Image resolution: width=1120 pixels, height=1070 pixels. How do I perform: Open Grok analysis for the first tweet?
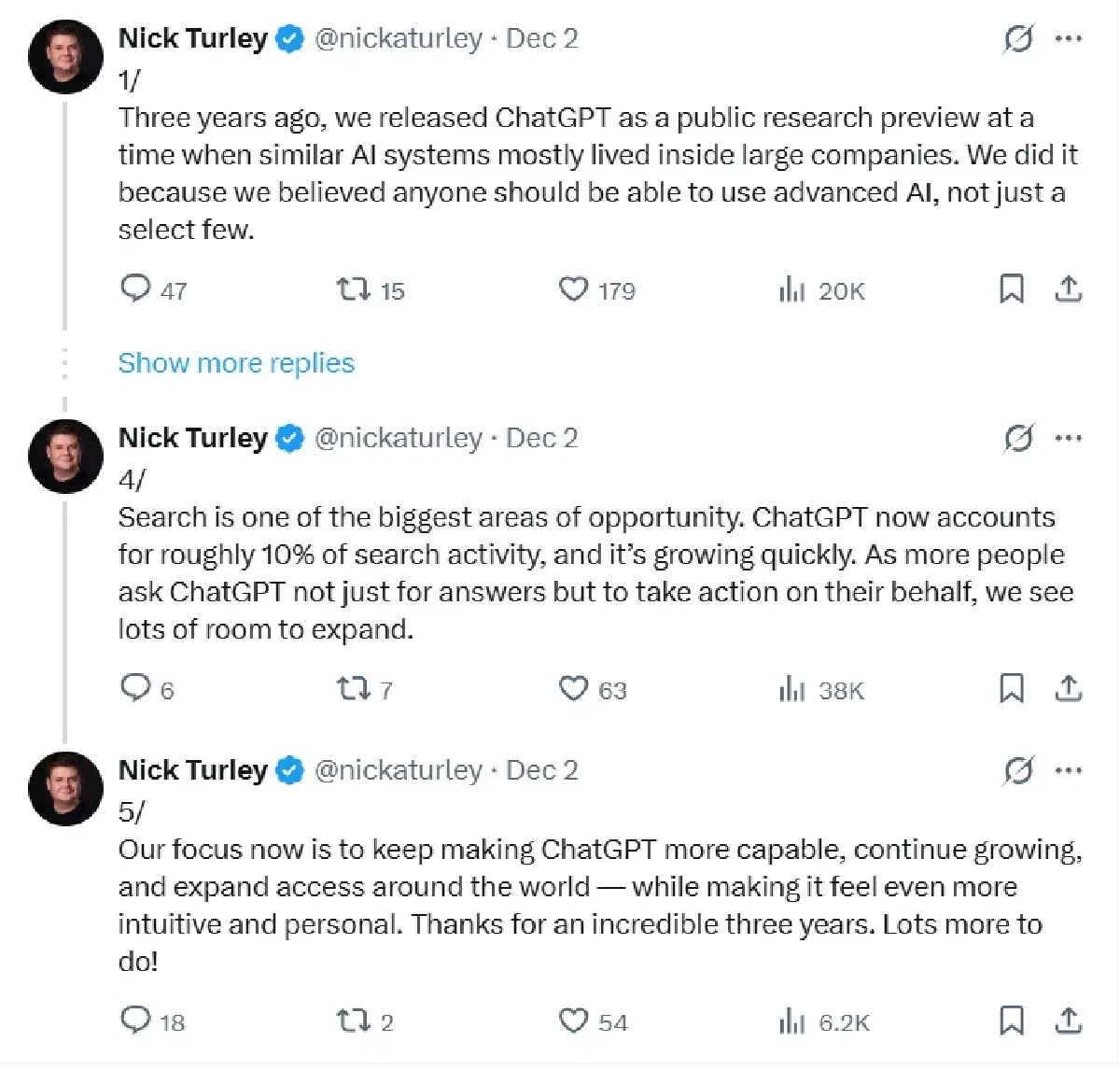(1019, 39)
